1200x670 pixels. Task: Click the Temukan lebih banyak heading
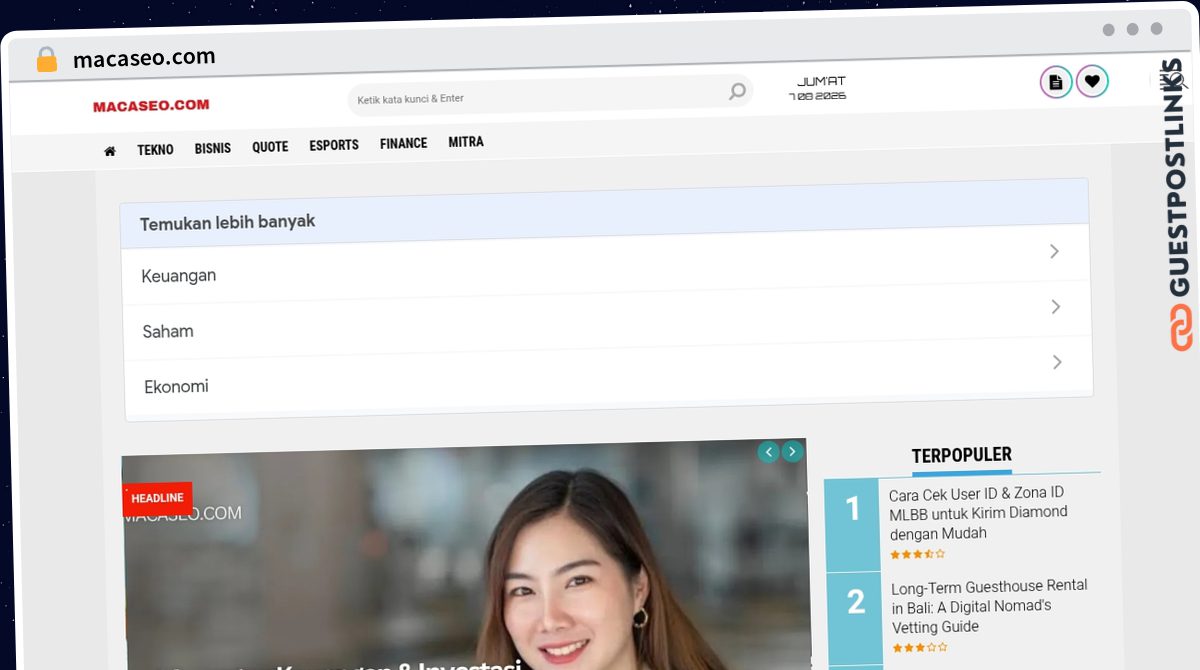[x=227, y=223]
